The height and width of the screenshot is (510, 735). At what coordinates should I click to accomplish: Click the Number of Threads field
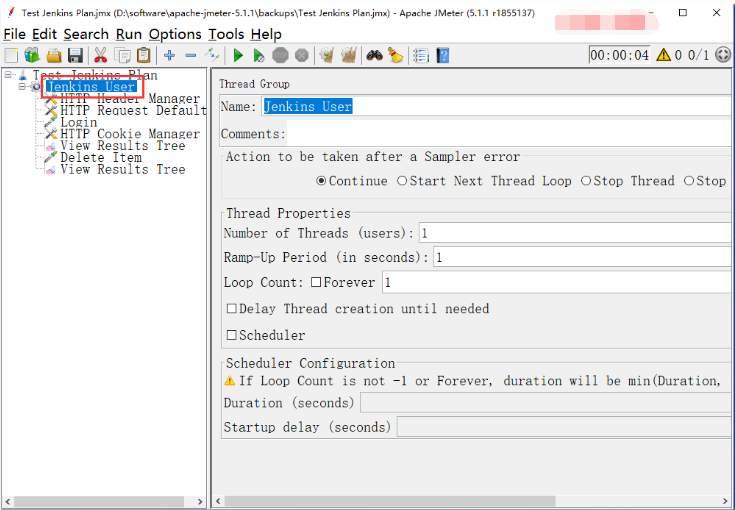575,233
